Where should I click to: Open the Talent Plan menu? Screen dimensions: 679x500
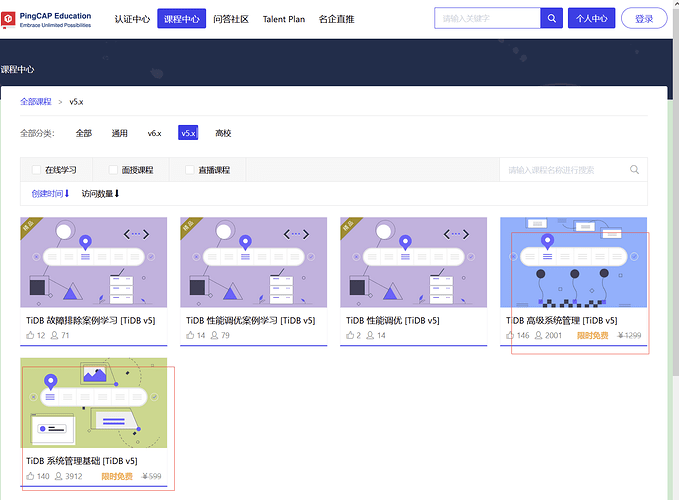(284, 19)
